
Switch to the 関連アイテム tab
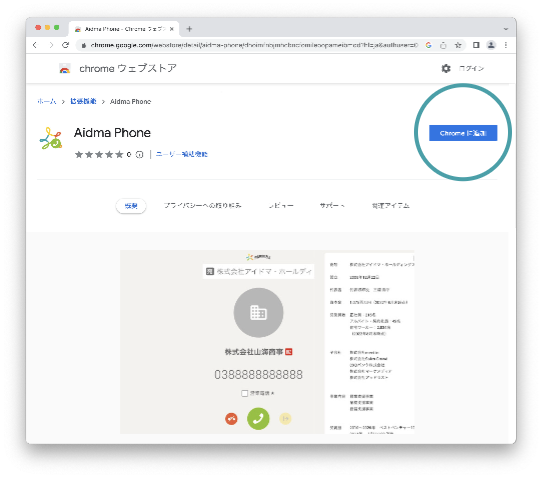point(391,206)
